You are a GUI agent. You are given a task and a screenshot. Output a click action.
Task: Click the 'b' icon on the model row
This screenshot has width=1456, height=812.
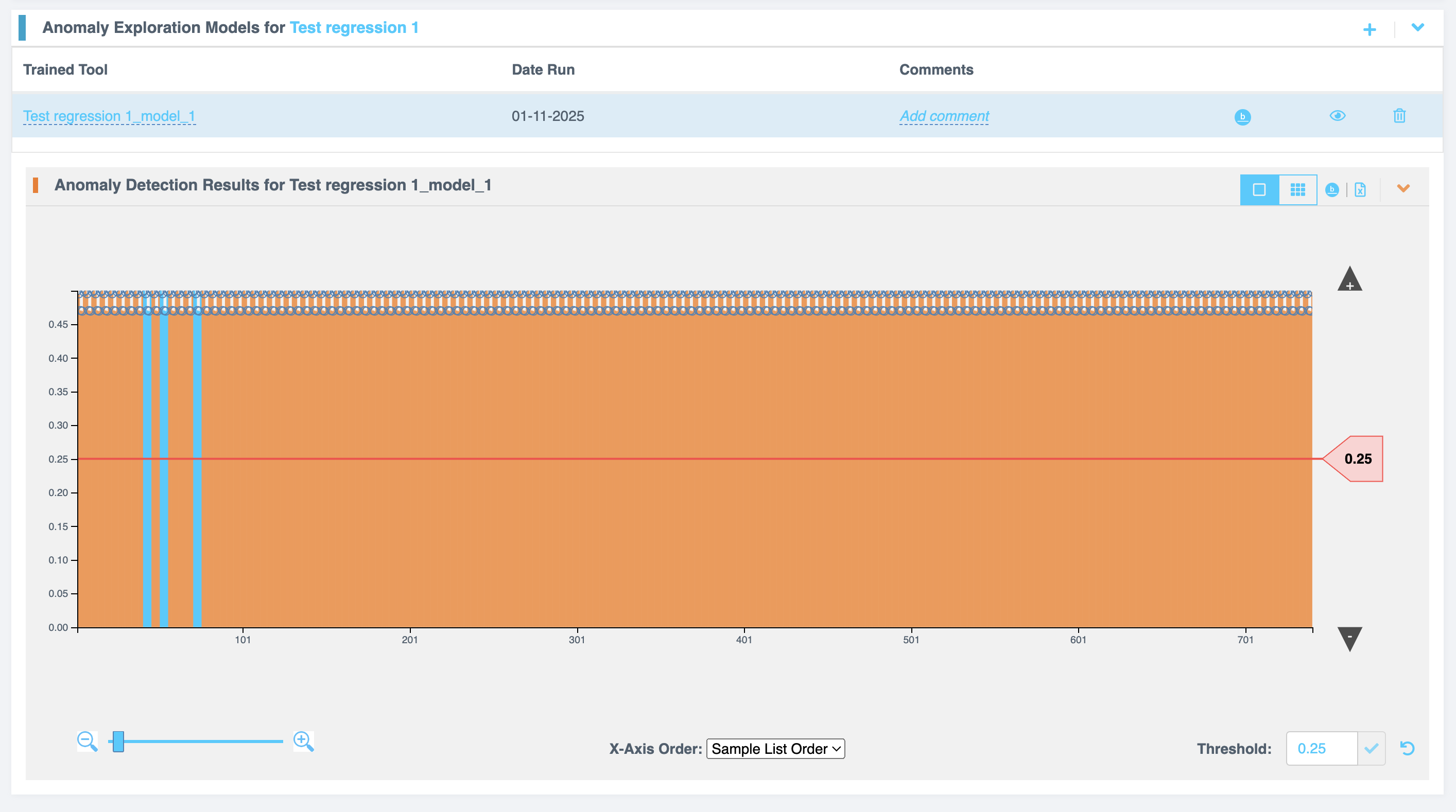(x=1243, y=116)
